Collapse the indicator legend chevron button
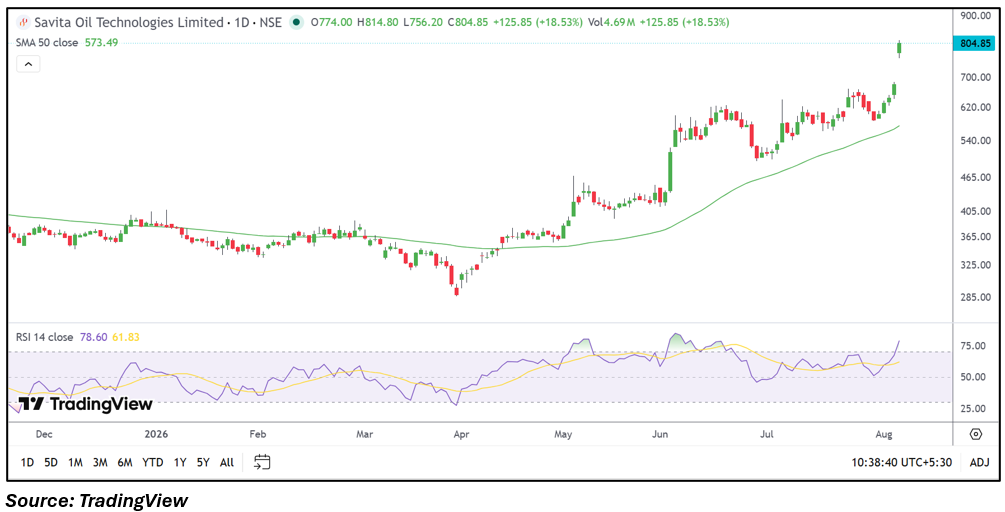The width and height of the screenshot is (1005, 512). tap(29, 64)
